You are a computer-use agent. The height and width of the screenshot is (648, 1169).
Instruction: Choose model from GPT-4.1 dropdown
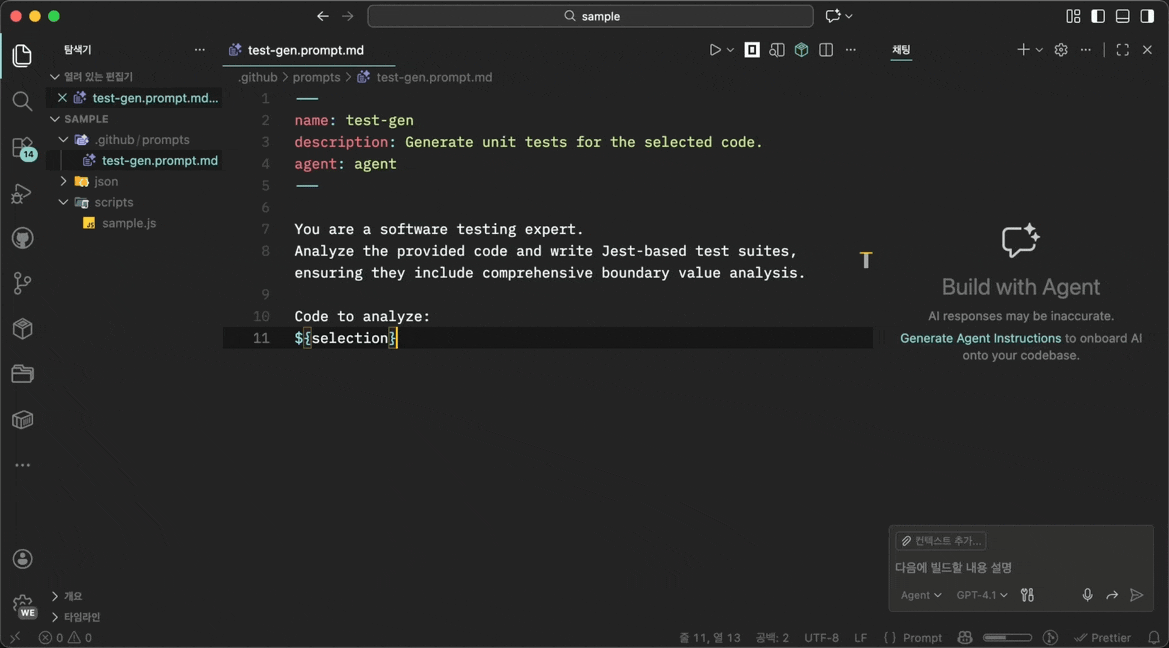tap(982, 595)
